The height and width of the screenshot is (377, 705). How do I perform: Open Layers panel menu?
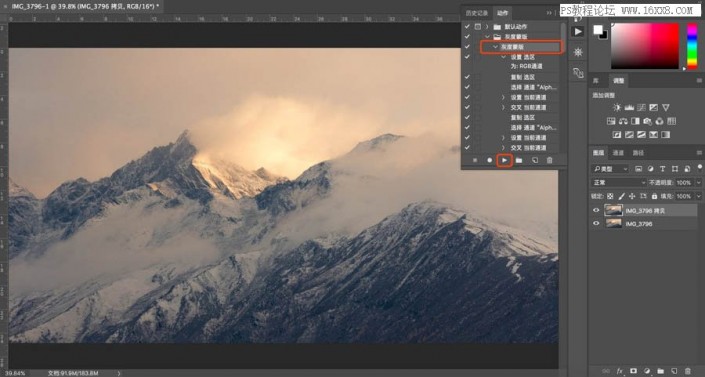click(699, 153)
